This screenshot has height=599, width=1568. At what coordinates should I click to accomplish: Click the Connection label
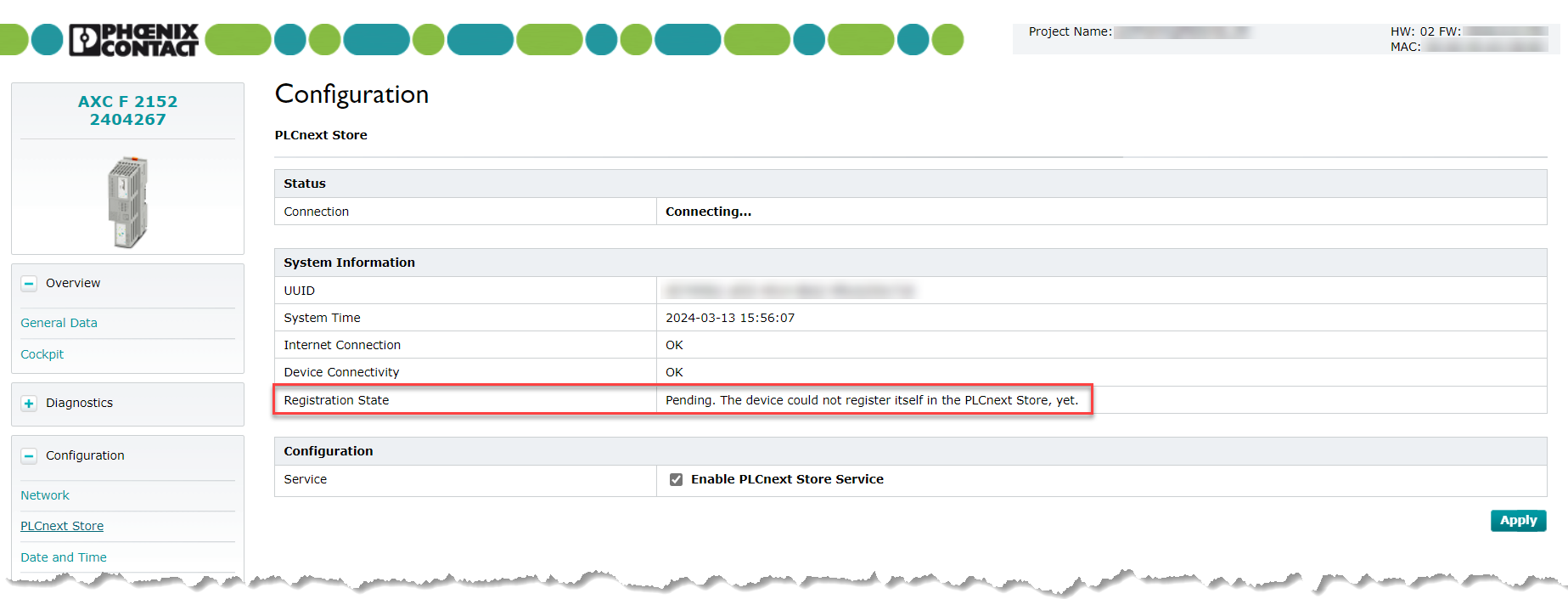click(316, 212)
